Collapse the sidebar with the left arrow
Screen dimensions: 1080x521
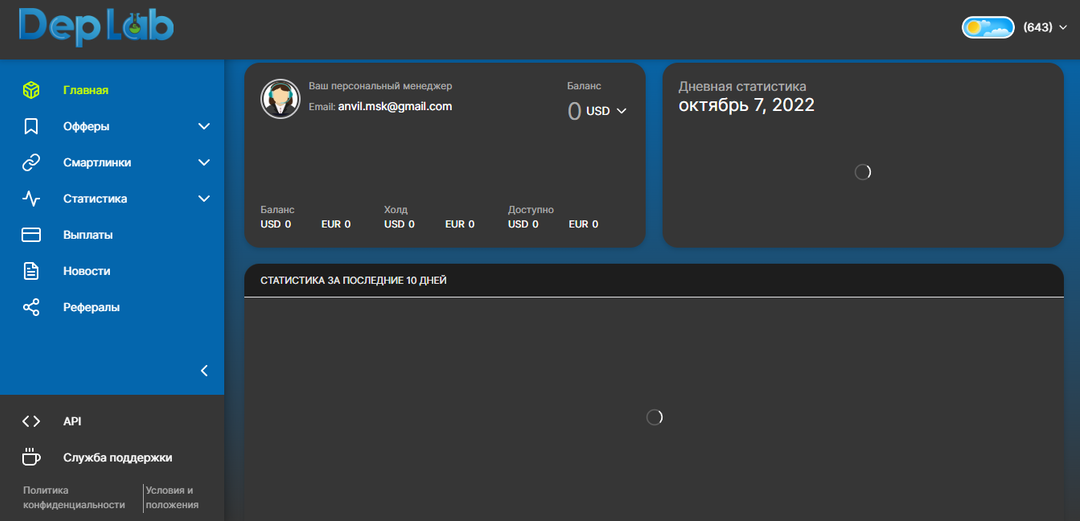pyautogui.click(x=204, y=371)
